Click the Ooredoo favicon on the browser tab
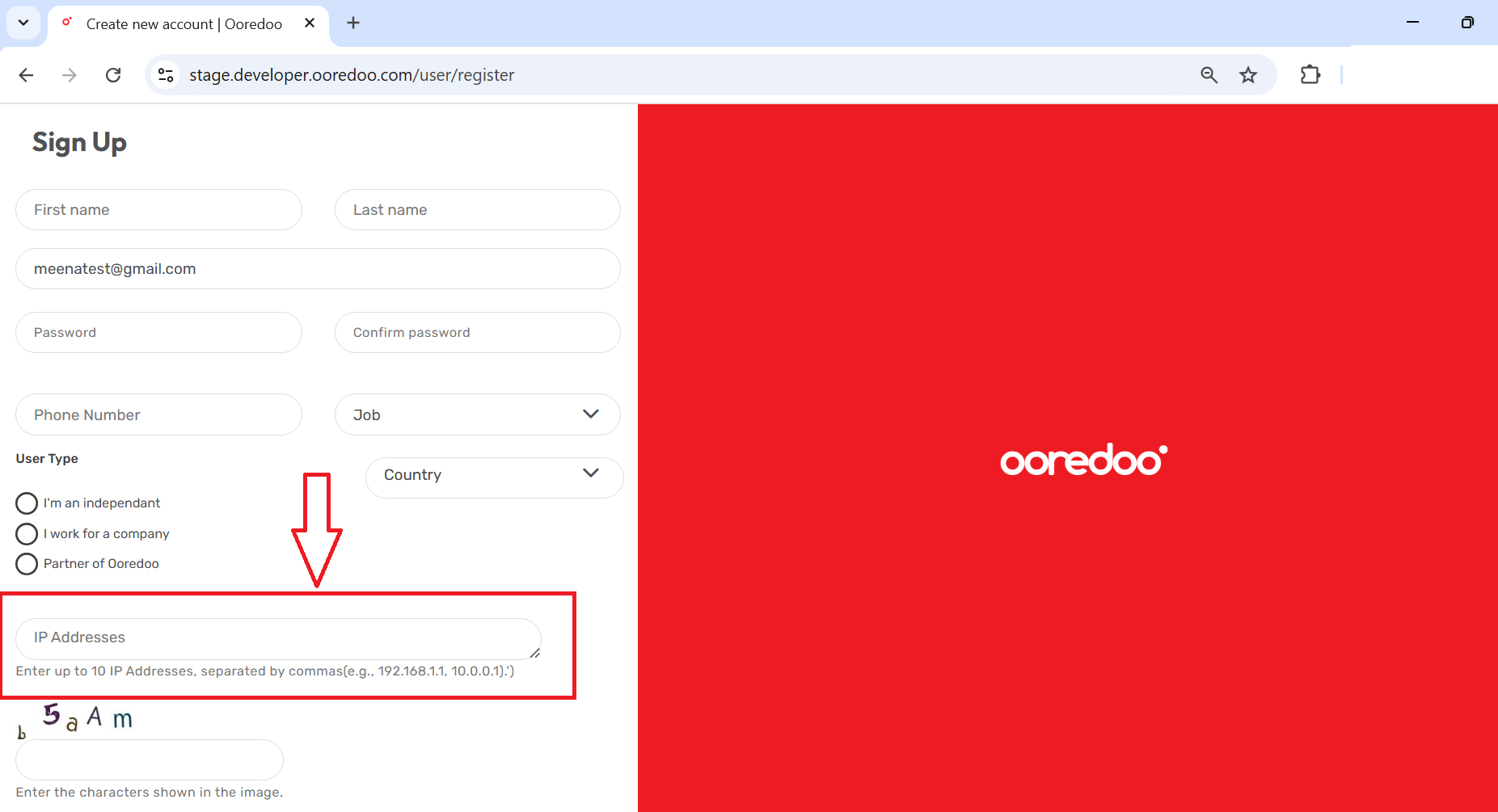The width and height of the screenshot is (1498, 812). 67,23
